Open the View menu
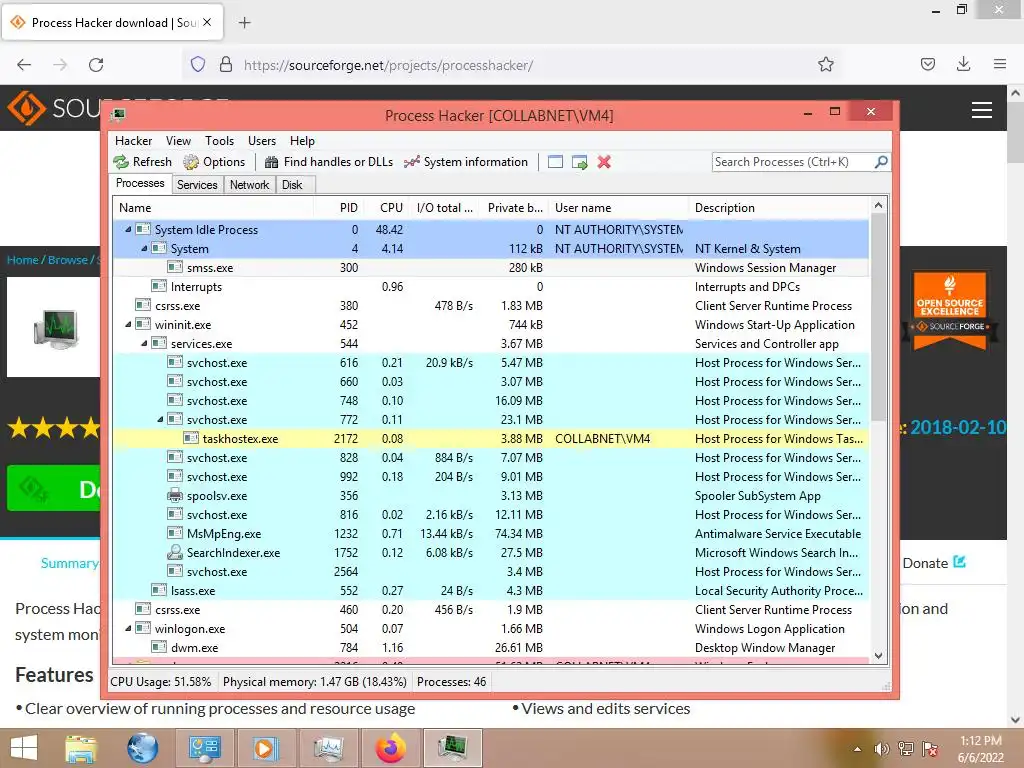 click(x=178, y=141)
